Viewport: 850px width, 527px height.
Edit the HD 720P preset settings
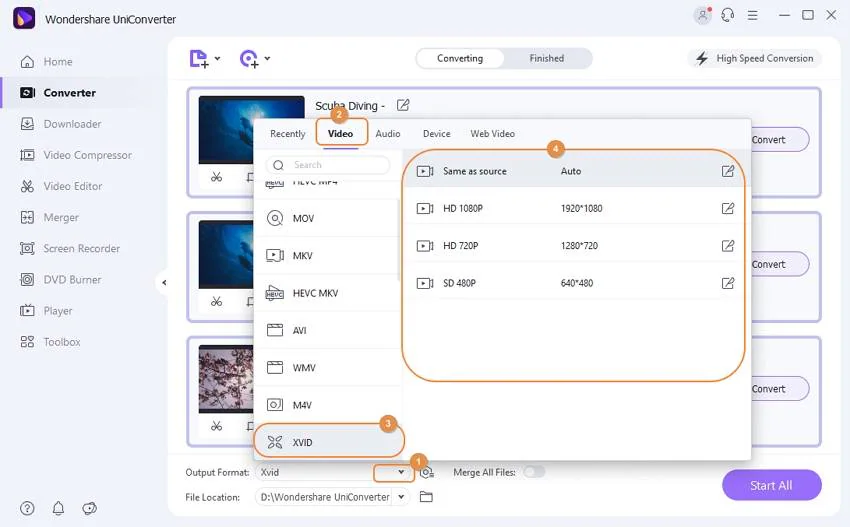click(x=728, y=246)
